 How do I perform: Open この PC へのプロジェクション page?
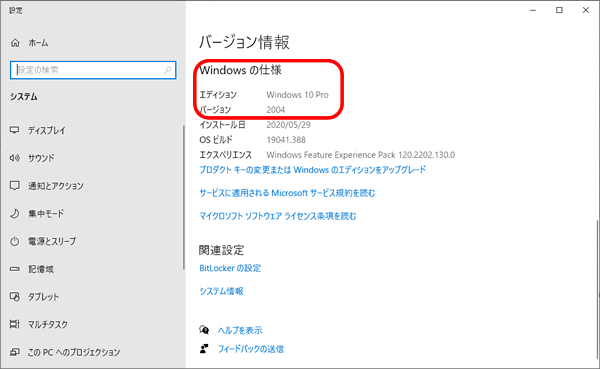click(73, 352)
